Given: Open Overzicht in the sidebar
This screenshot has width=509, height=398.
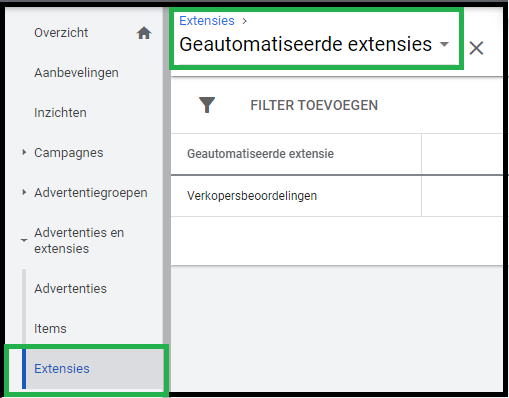Looking at the screenshot, I should [61, 33].
